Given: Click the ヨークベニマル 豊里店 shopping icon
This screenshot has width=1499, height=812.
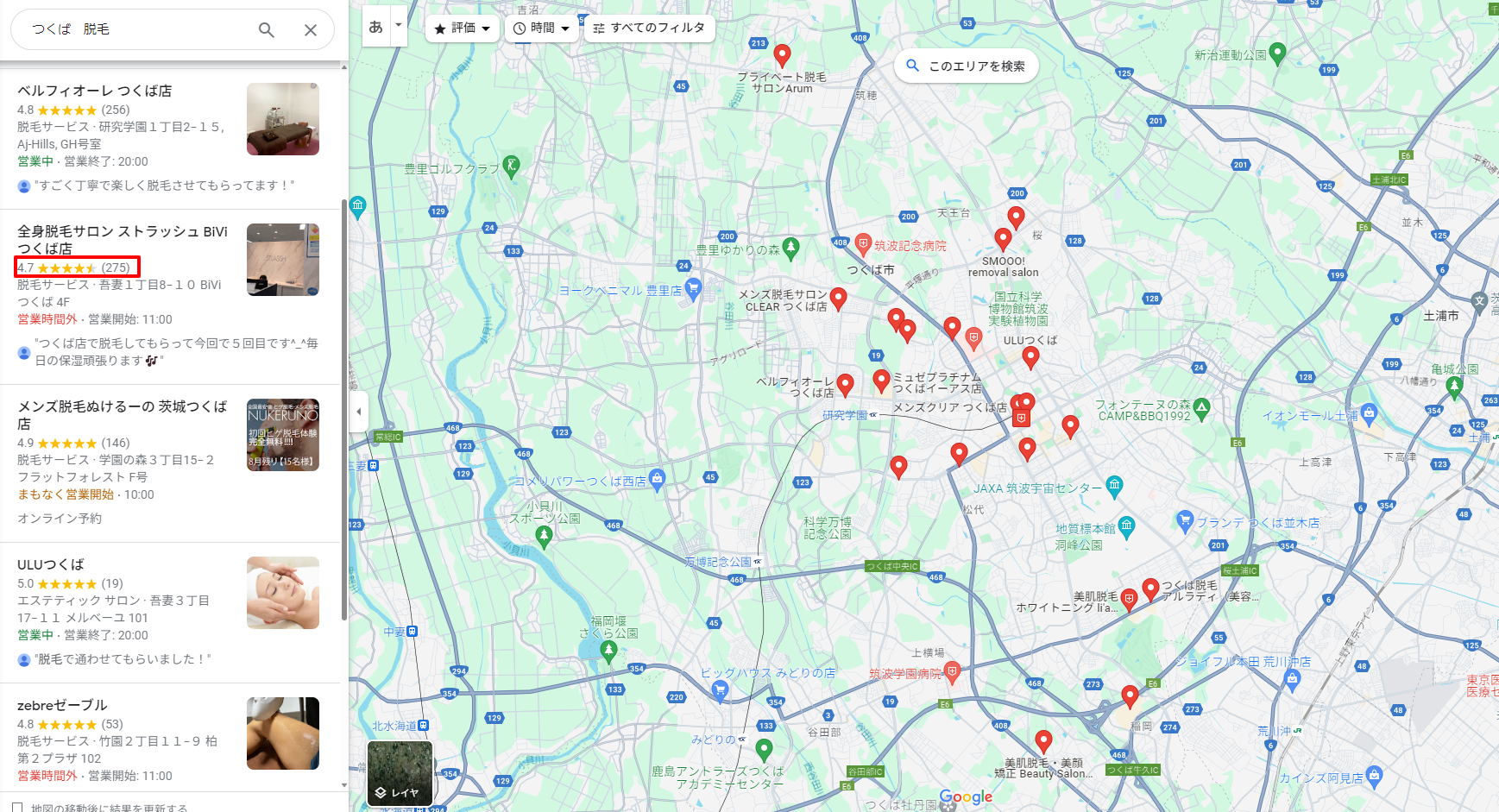Looking at the screenshot, I should (x=692, y=287).
